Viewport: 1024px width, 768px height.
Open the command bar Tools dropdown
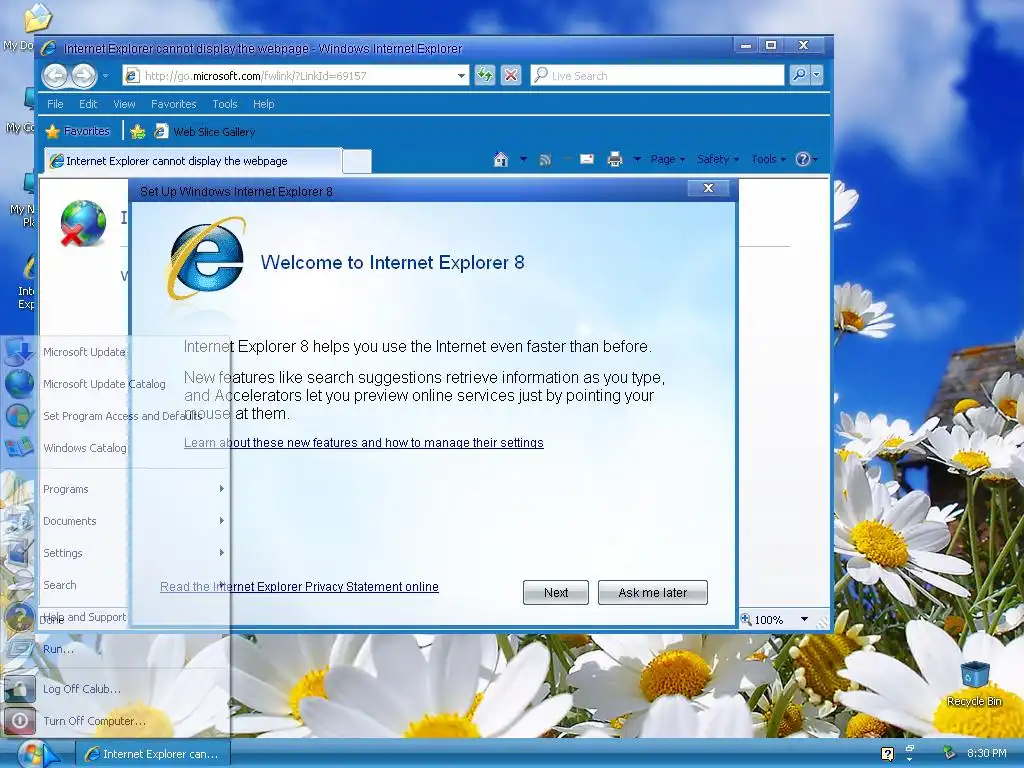[x=768, y=159]
